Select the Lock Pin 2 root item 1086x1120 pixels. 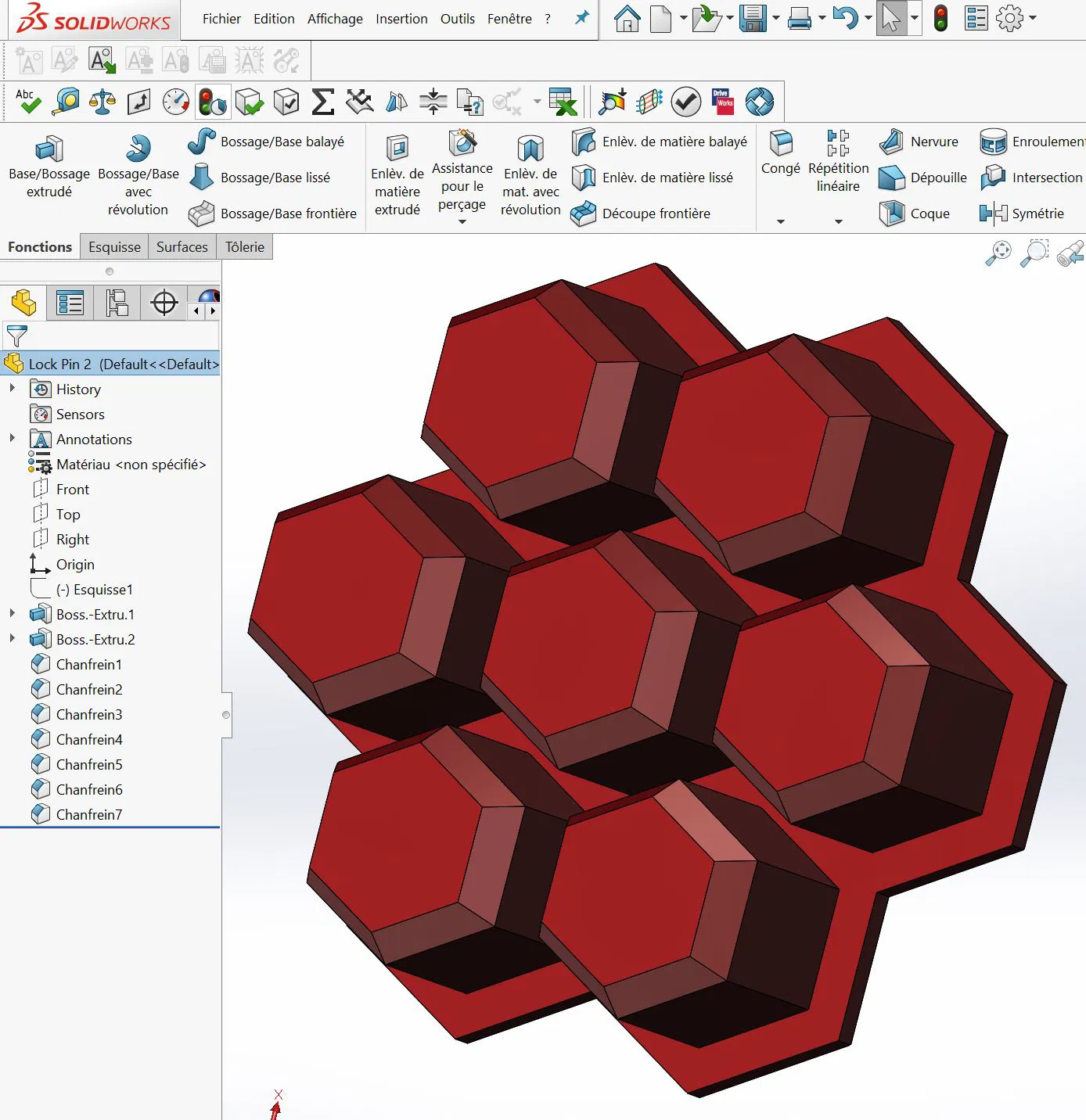pos(110,364)
